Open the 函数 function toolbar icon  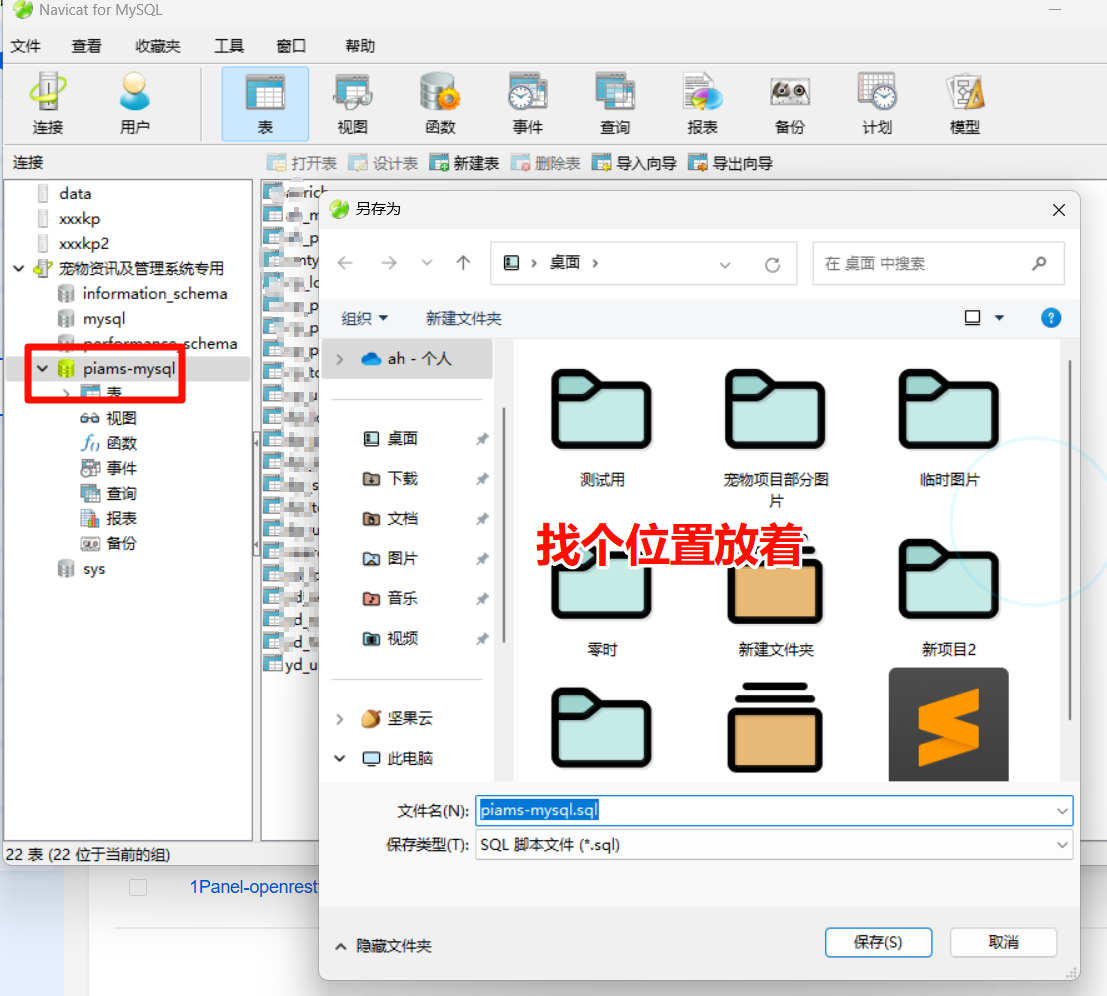pos(440,103)
